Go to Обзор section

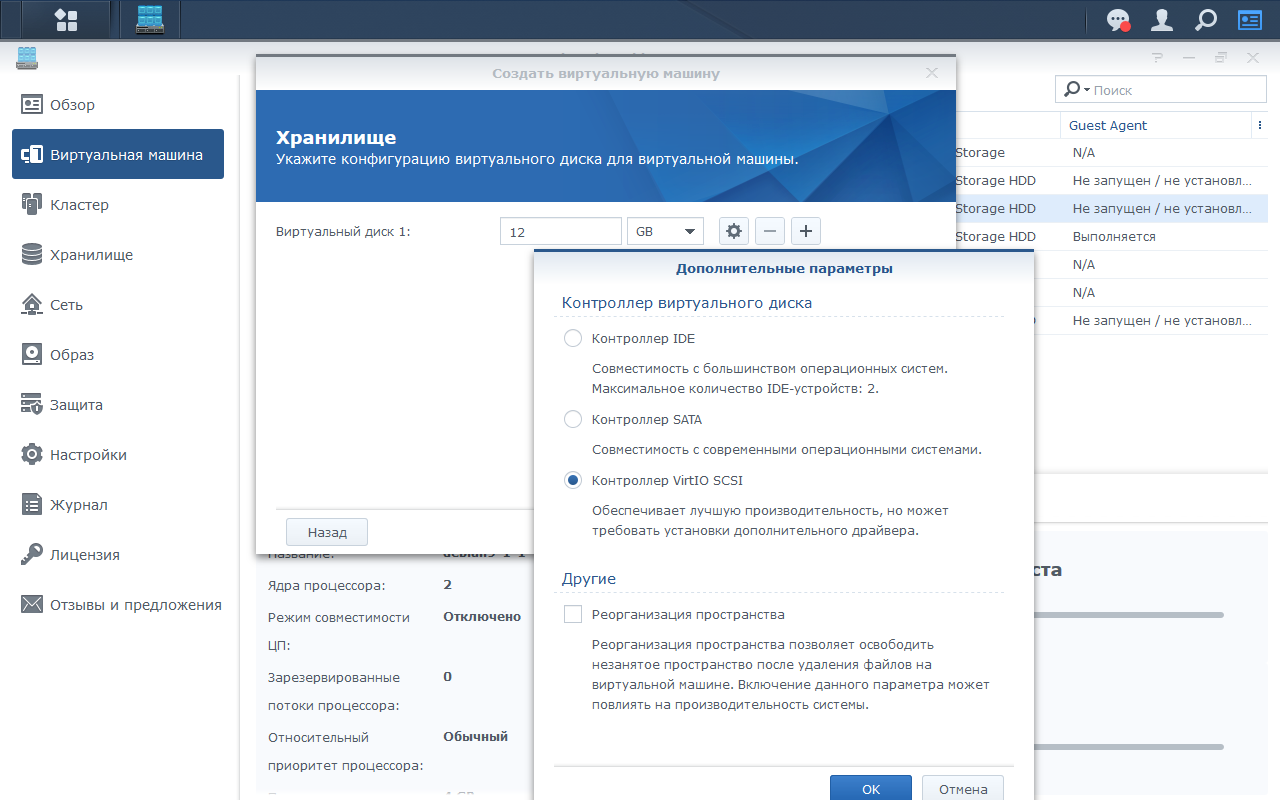pyautogui.click(x=118, y=105)
